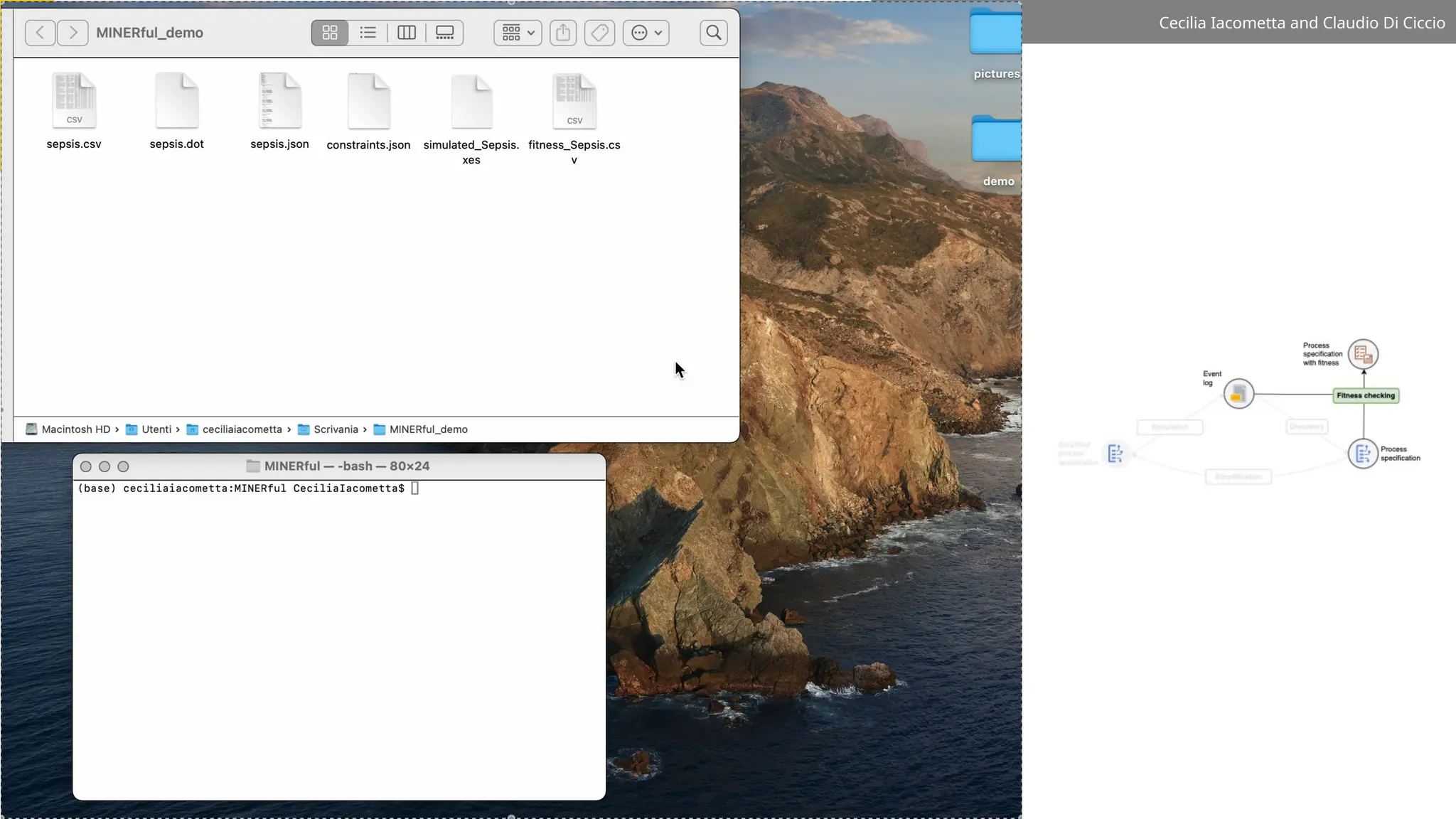Go forward with Finder forward arrow
This screenshot has width=1456, height=819.
coord(73,33)
